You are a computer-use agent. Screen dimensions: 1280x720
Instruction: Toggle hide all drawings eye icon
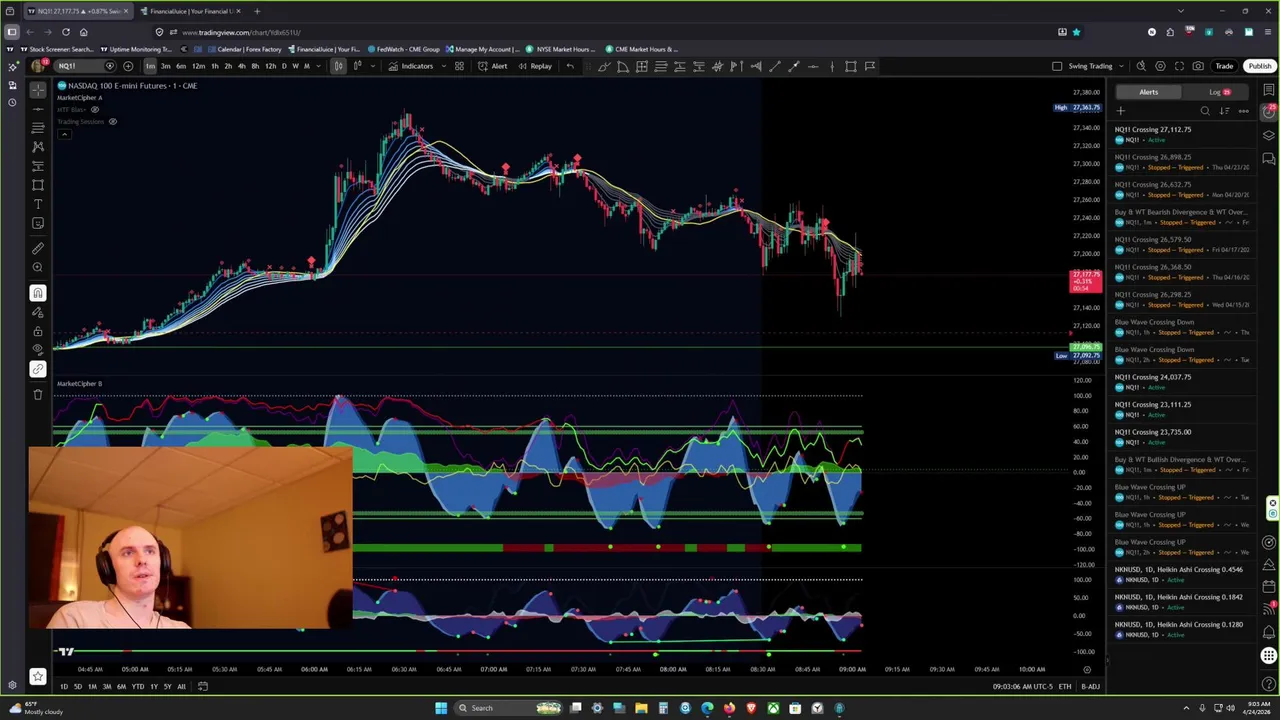38,350
